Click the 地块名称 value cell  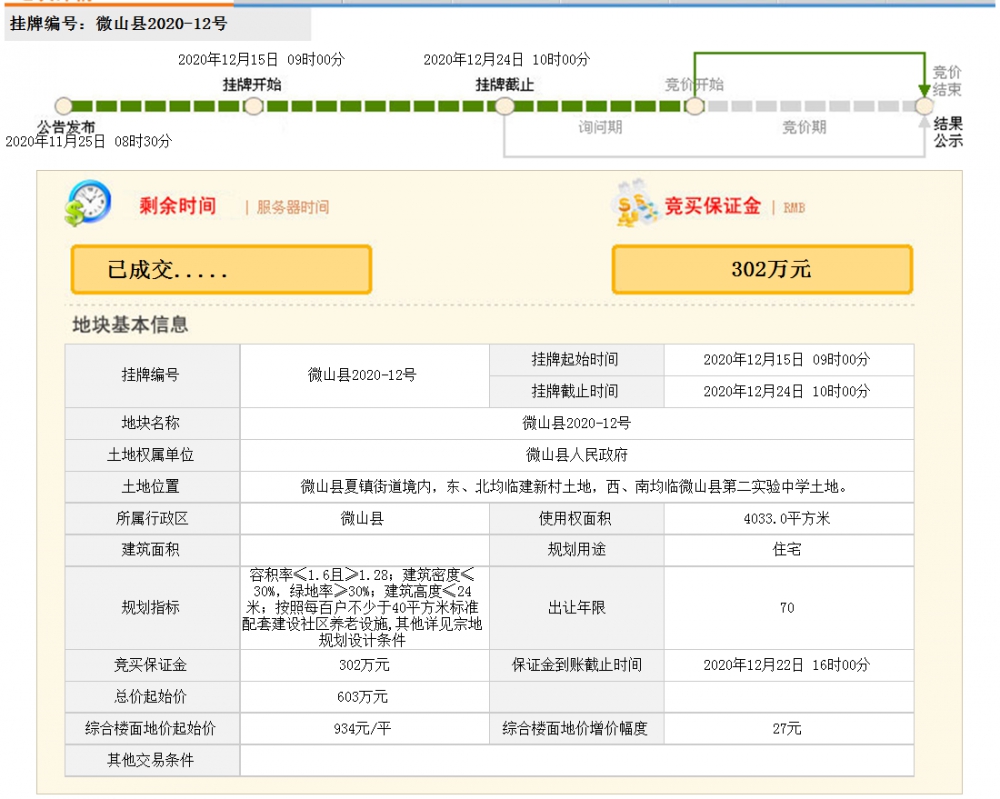577,423
